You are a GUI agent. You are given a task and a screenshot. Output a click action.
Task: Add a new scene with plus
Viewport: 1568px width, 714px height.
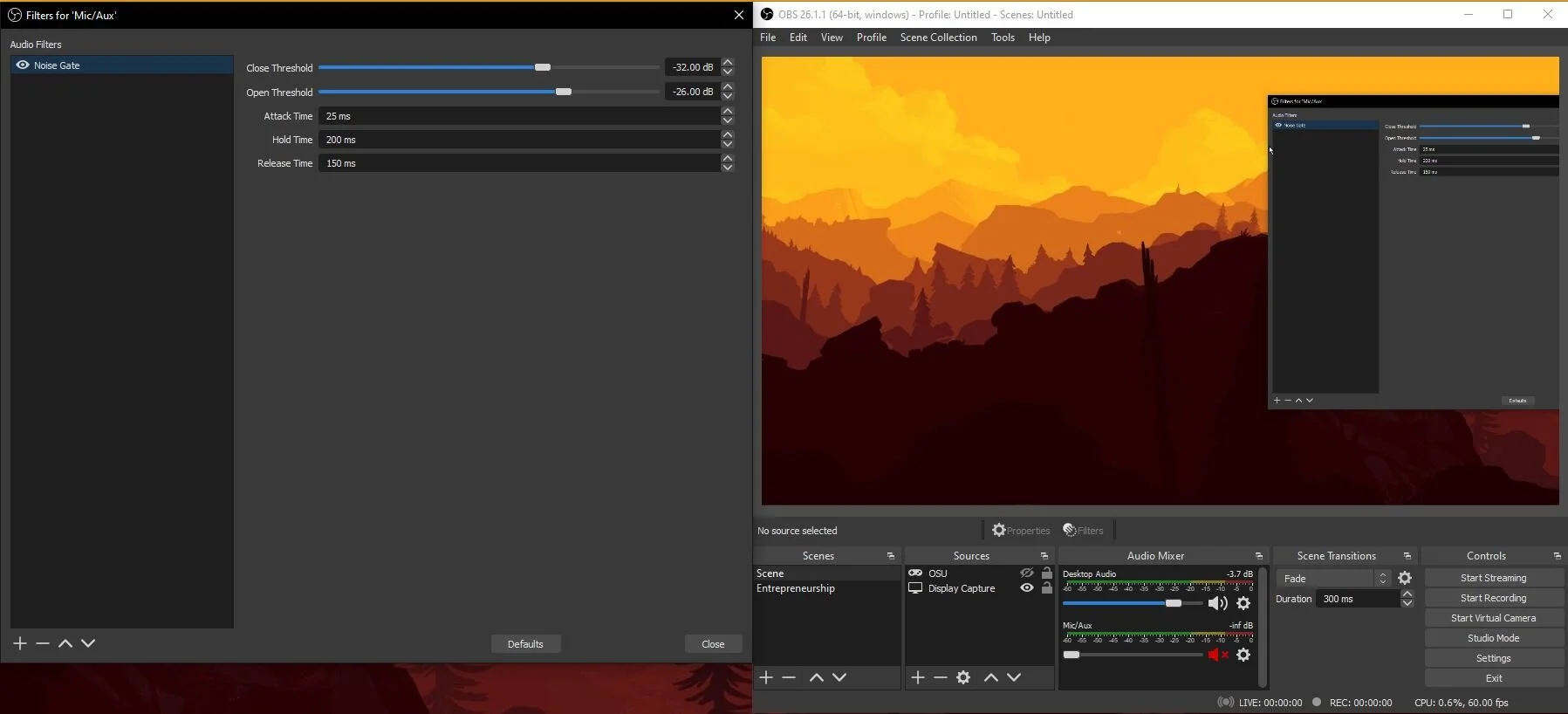point(766,677)
